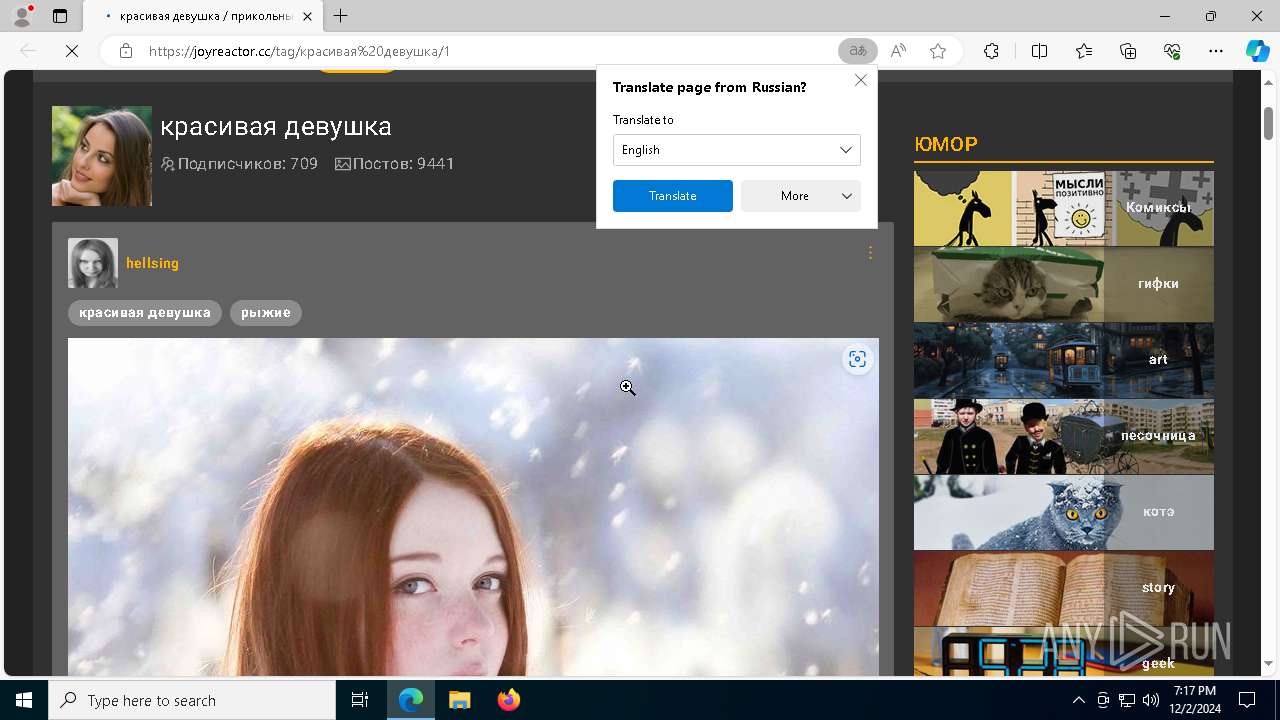Go back to previous page

pyautogui.click(x=28, y=51)
